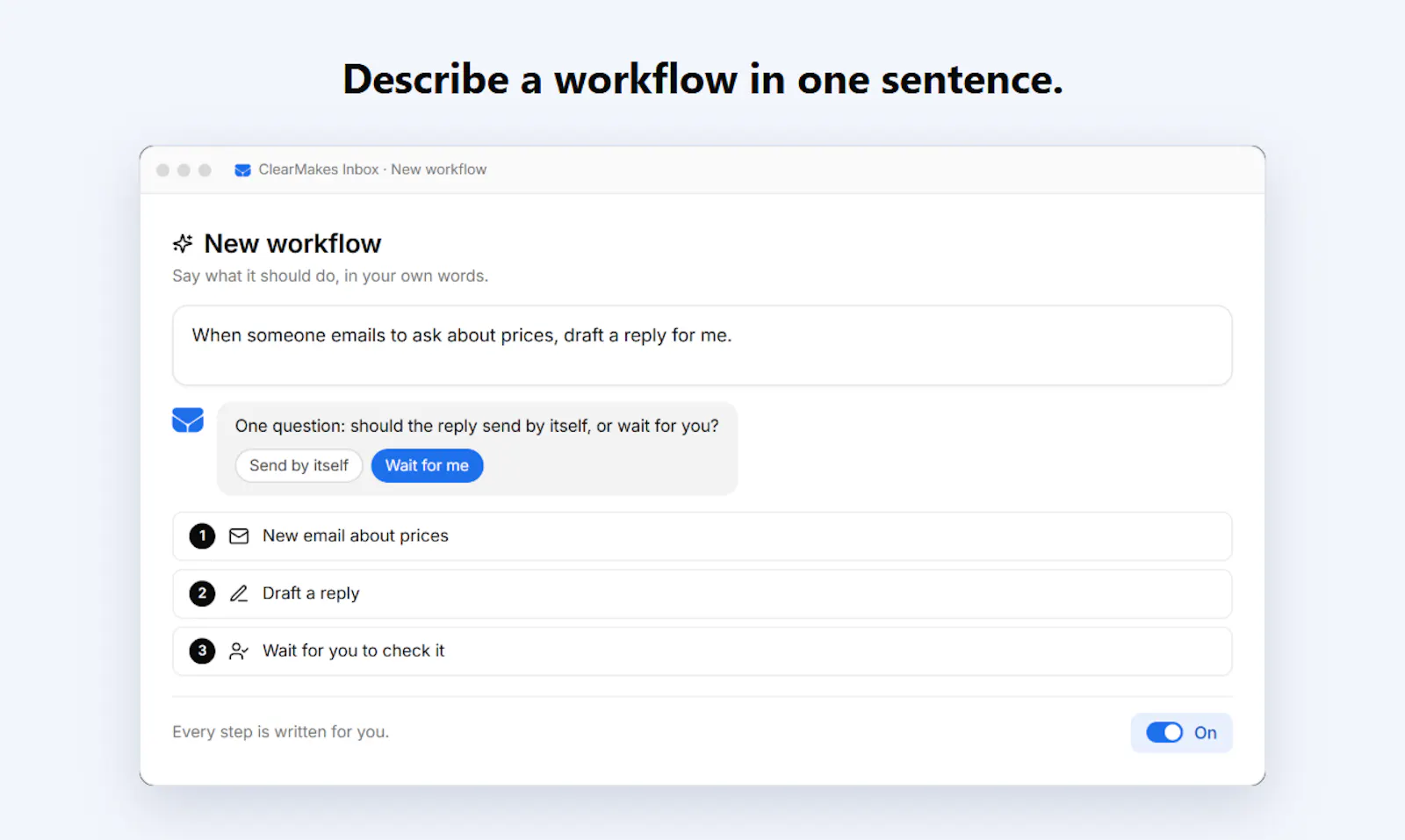
Task: Click the envelope icon in New email step
Action: tap(239, 536)
